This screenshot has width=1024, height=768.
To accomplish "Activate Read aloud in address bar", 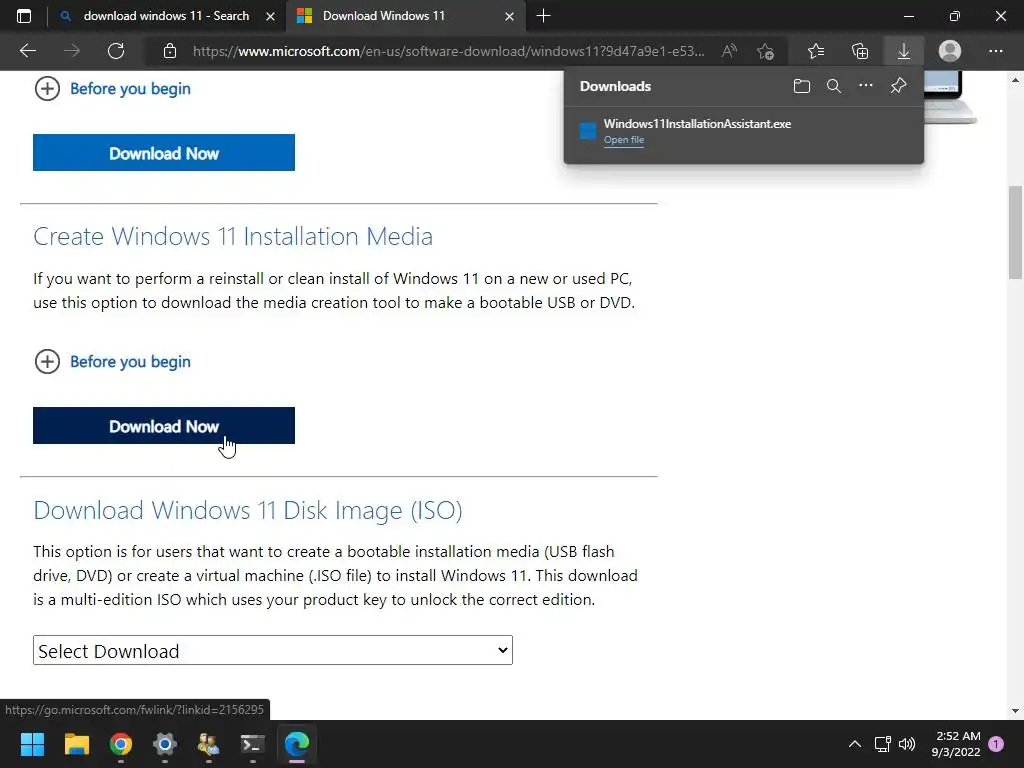I will [x=729, y=51].
